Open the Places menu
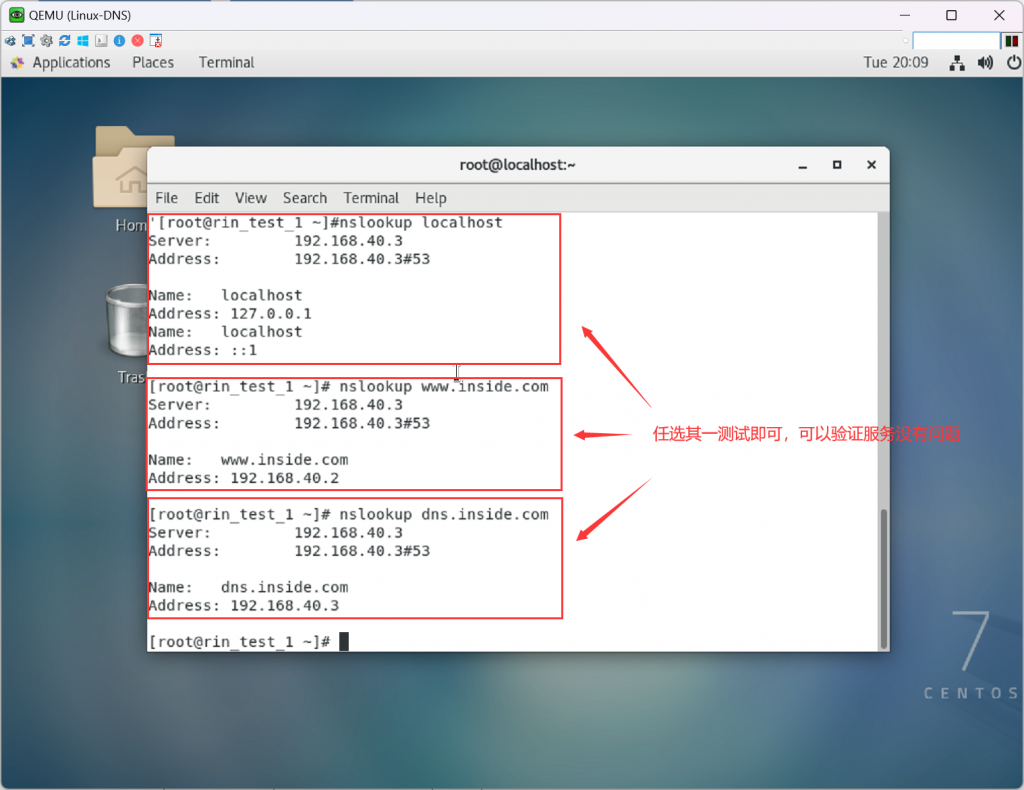The height and width of the screenshot is (790, 1024). point(153,63)
